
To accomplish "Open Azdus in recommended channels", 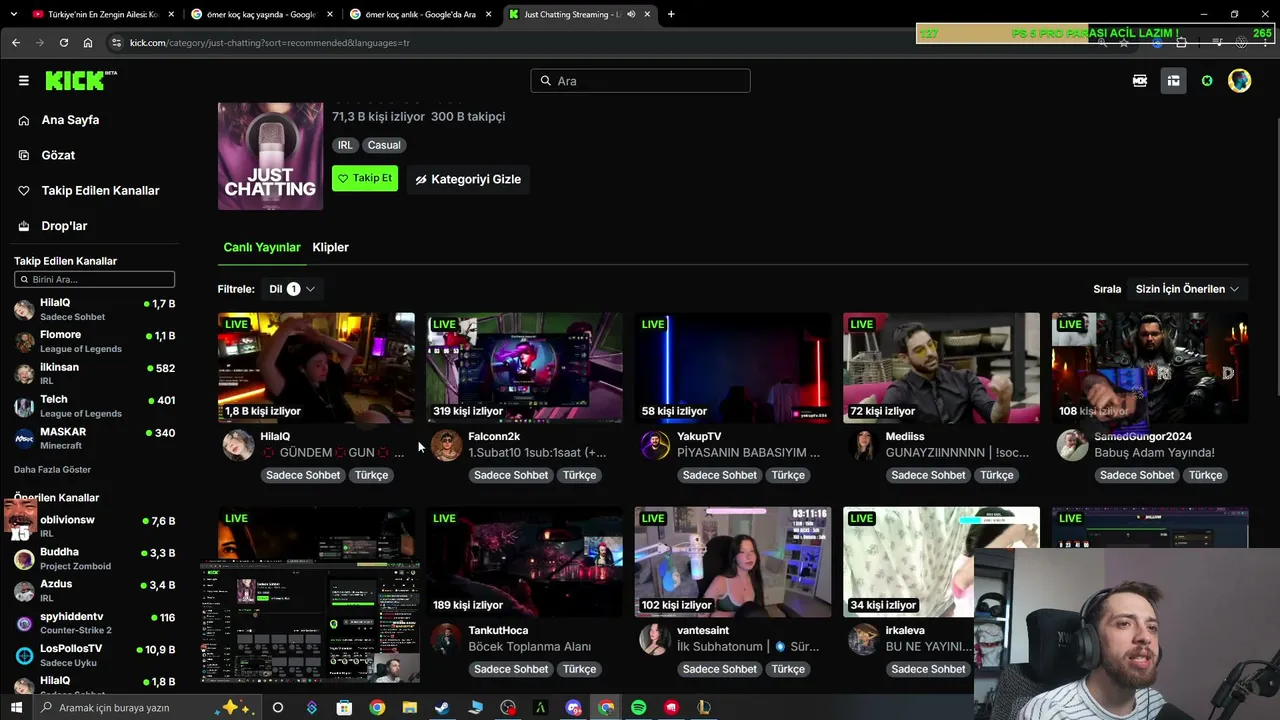I will point(95,590).
